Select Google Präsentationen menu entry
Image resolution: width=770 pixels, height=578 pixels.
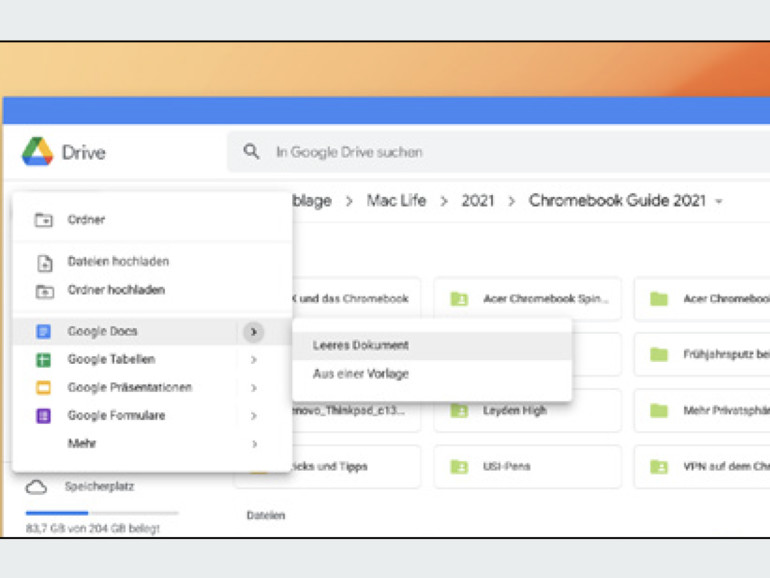pyautogui.click(x=152, y=387)
